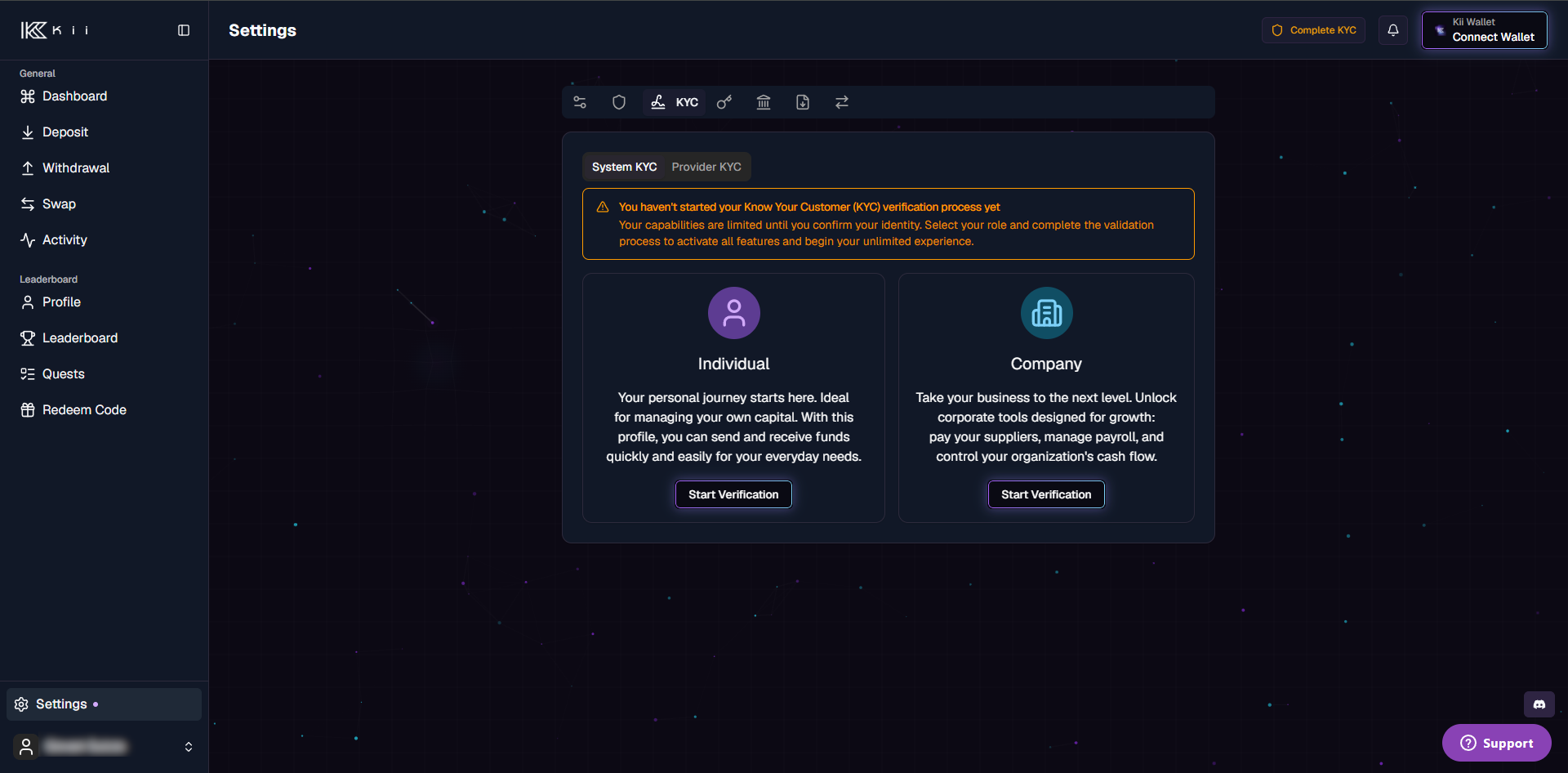Open the Dashboard page
Viewport: 1568px width, 773px height.
pyautogui.click(x=104, y=96)
